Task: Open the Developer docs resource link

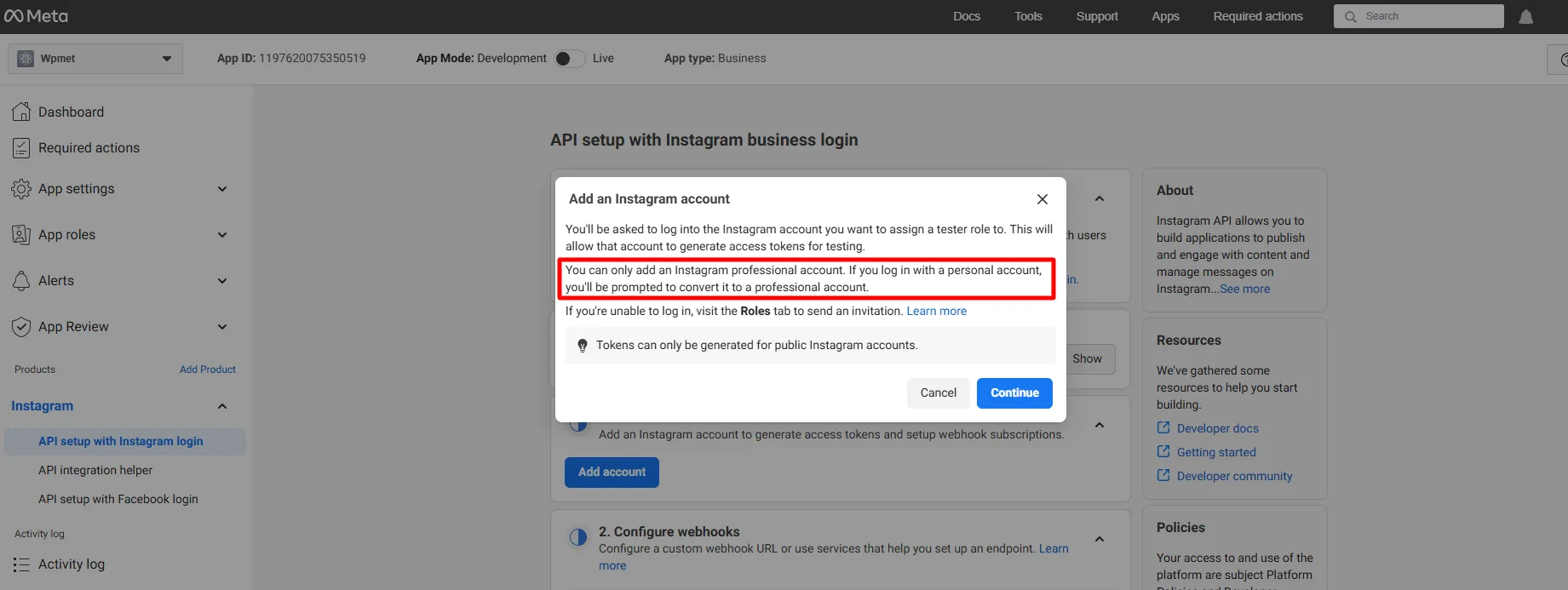Action: 1218,428
